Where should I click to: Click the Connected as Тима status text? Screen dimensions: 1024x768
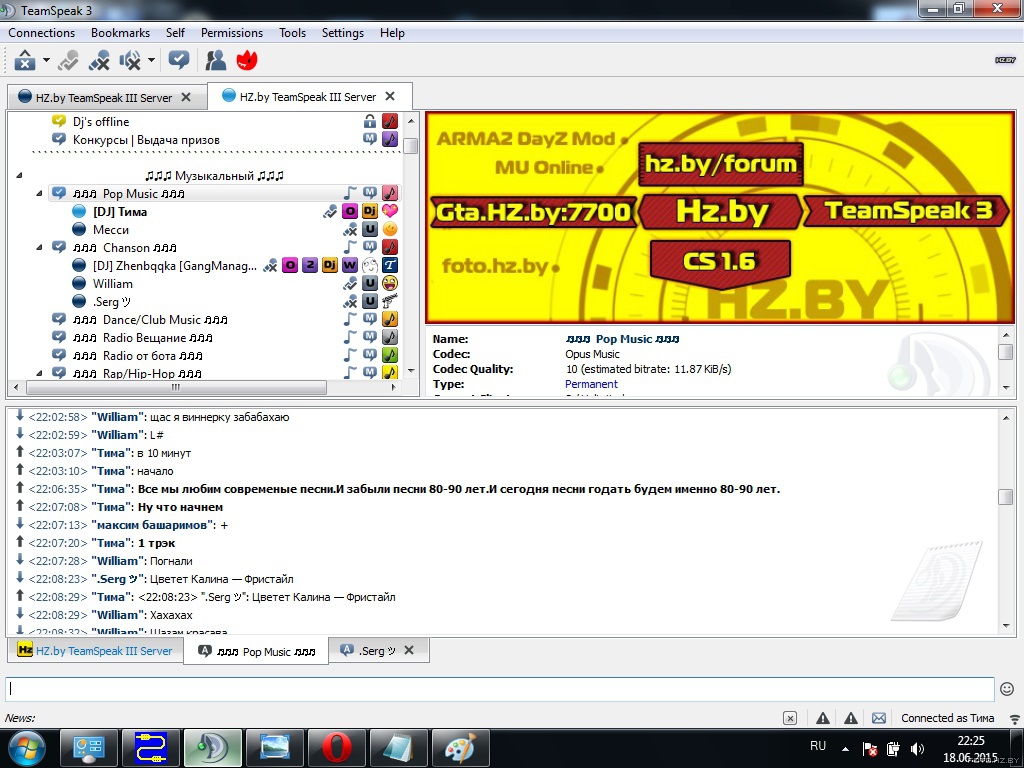tap(948, 718)
